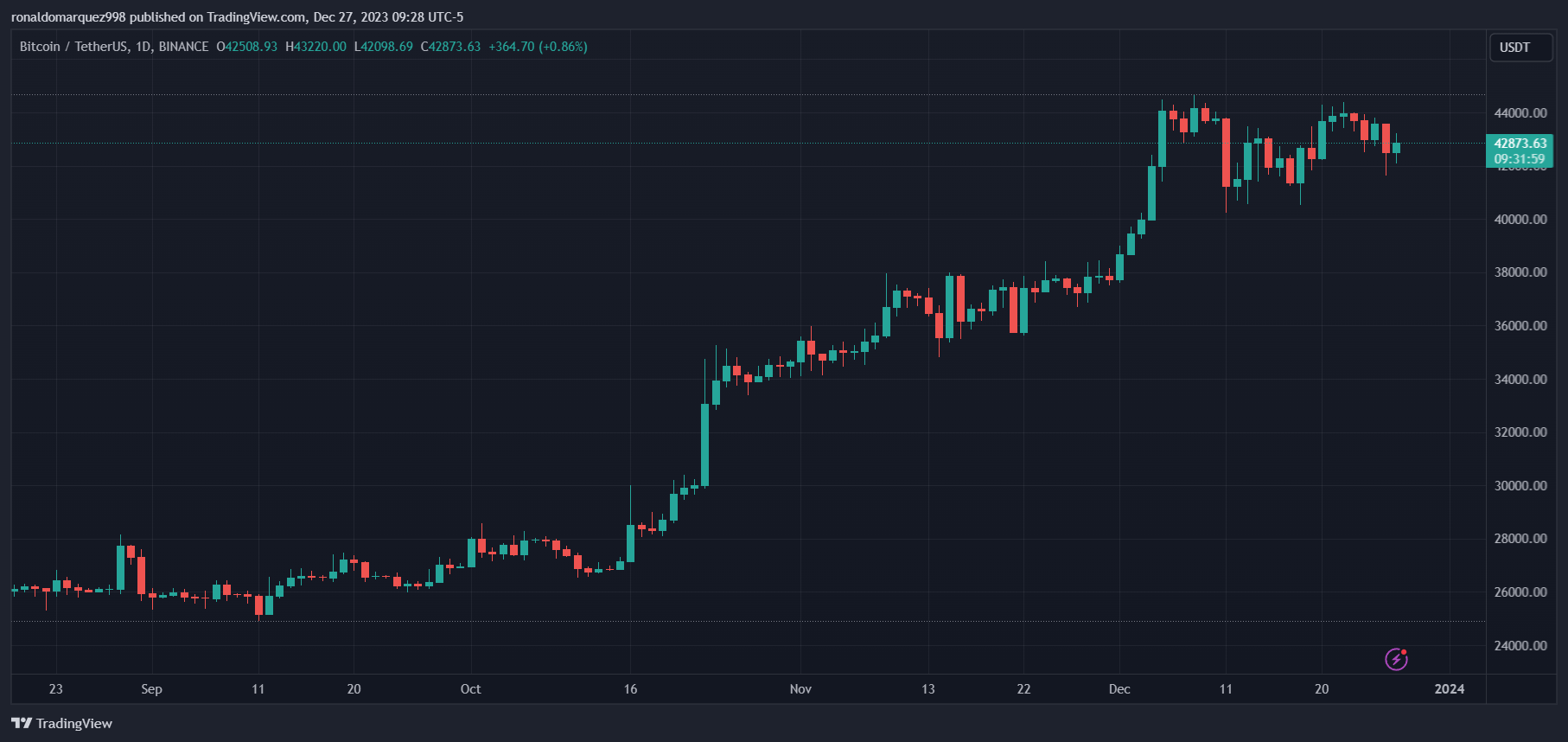1568x742 pixels.
Task: Click the 28000.00 price axis label
Action: (1520, 539)
